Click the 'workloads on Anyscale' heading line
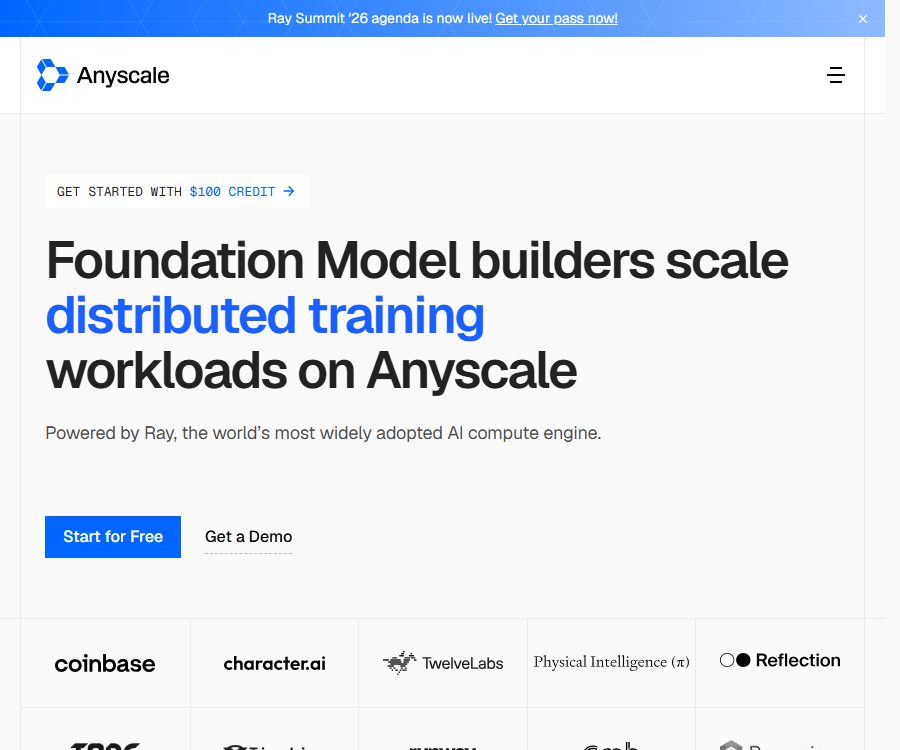Image resolution: width=900 pixels, height=750 pixels. coord(312,371)
